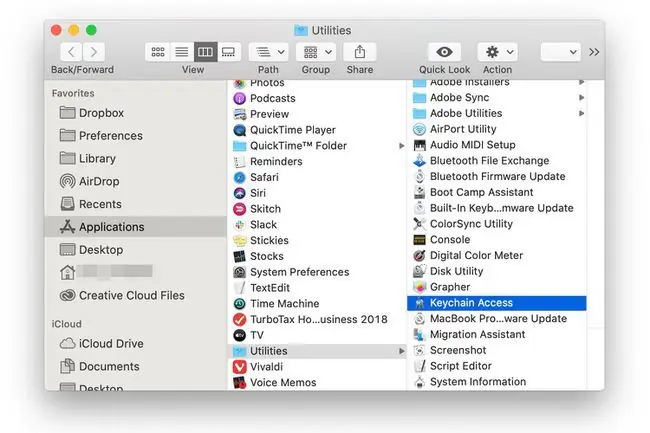Open iCloud Documents in sidebar
The image size is (650, 433).
click(x=135, y=366)
